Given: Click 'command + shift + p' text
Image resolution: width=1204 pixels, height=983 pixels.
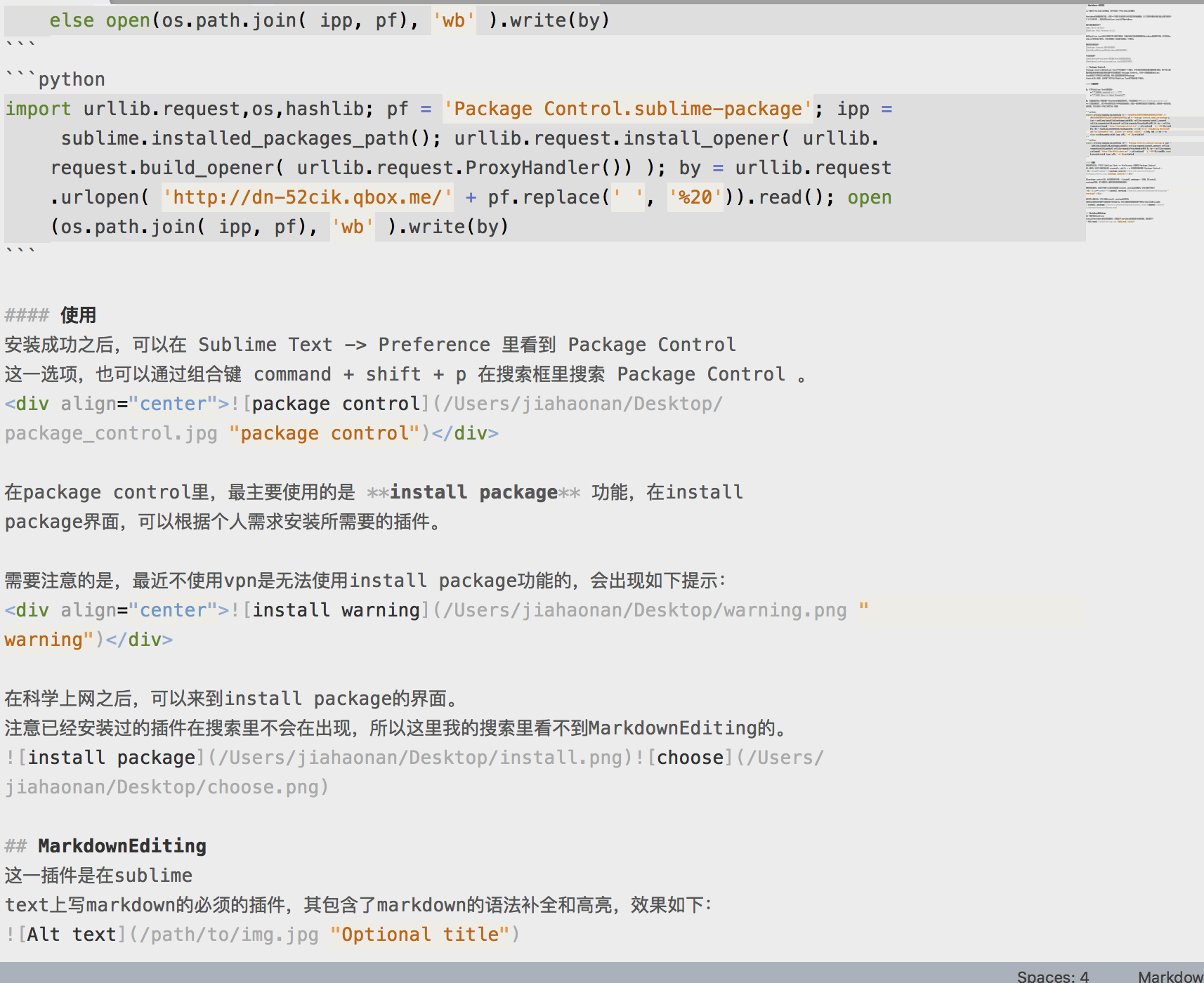Looking at the screenshot, I should [x=360, y=374].
